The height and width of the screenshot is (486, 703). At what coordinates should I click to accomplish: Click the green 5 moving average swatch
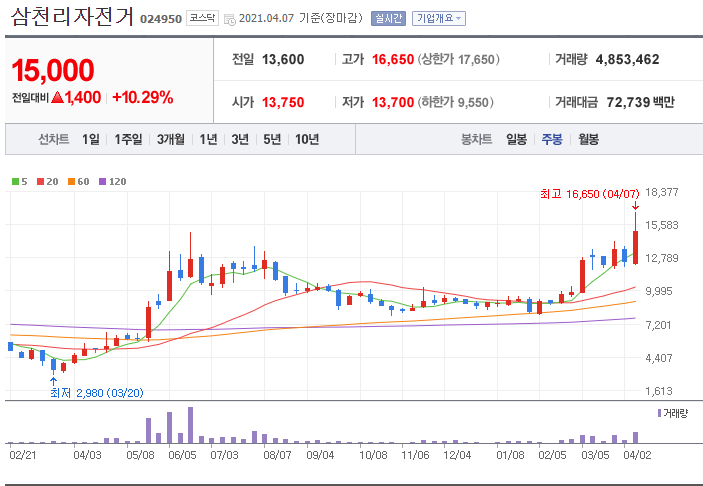(x=15, y=182)
